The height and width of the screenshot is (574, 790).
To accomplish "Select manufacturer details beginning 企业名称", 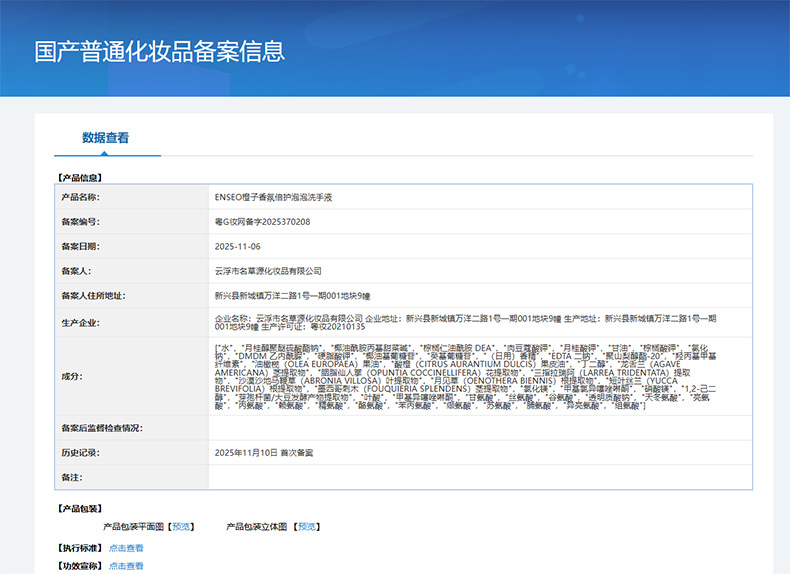I will click(466, 323).
